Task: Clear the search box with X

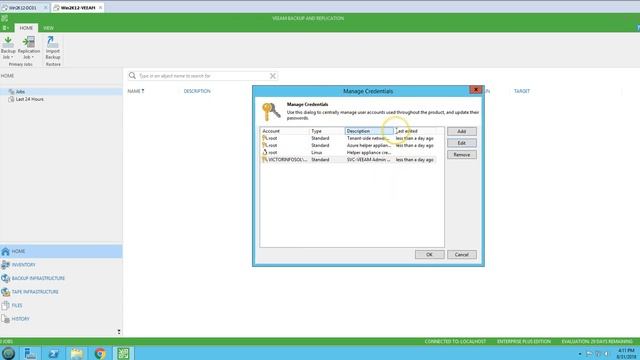Action: coord(273,76)
